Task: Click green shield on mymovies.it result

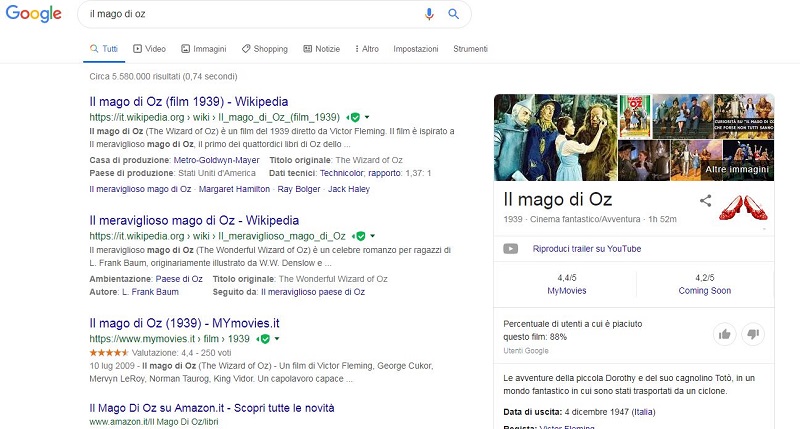Action: 264,339
